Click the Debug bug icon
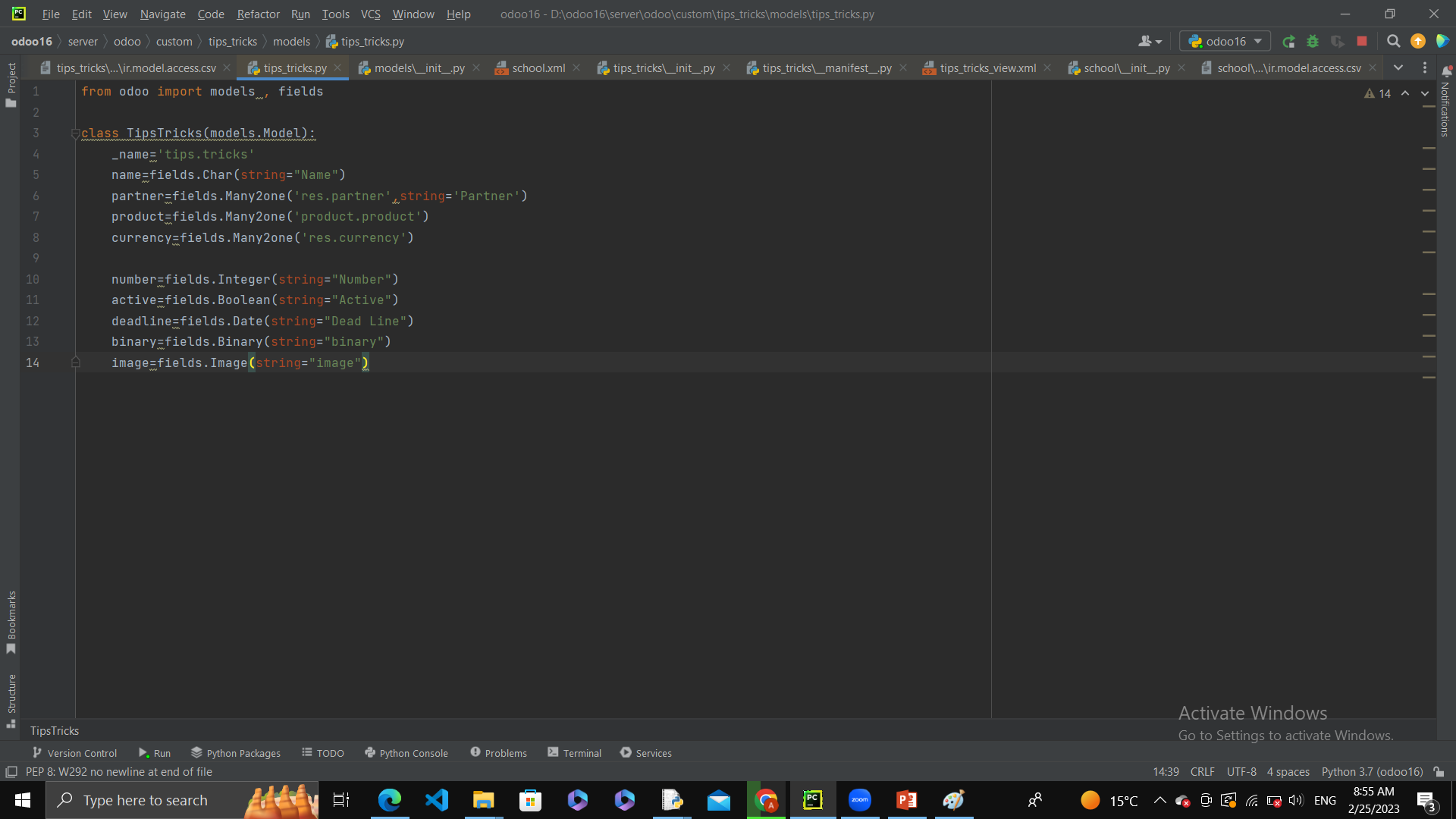The image size is (1456, 819). pos(1313,42)
